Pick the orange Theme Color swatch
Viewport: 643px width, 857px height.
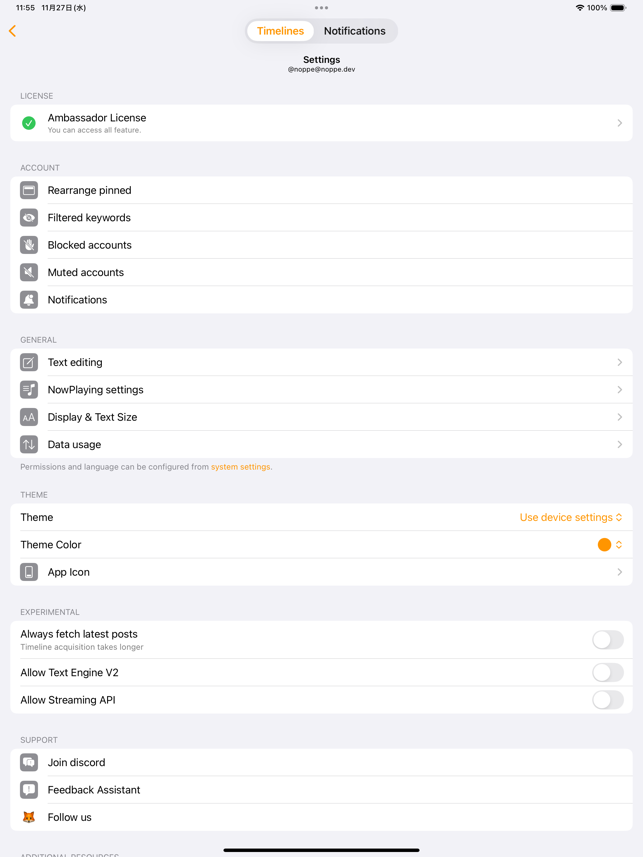[x=604, y=545]
